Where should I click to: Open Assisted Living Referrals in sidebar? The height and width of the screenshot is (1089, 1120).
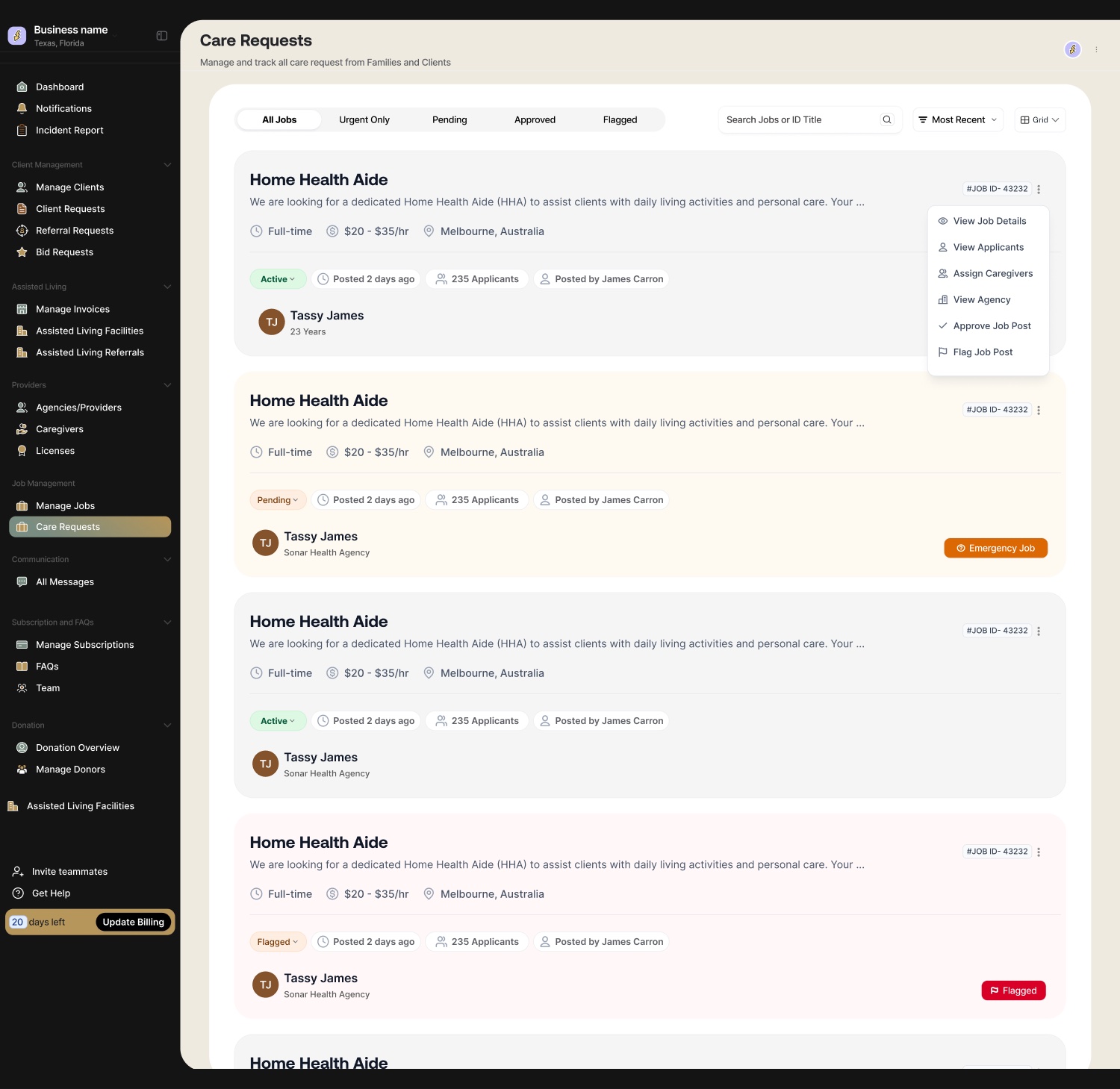[90, 352]
